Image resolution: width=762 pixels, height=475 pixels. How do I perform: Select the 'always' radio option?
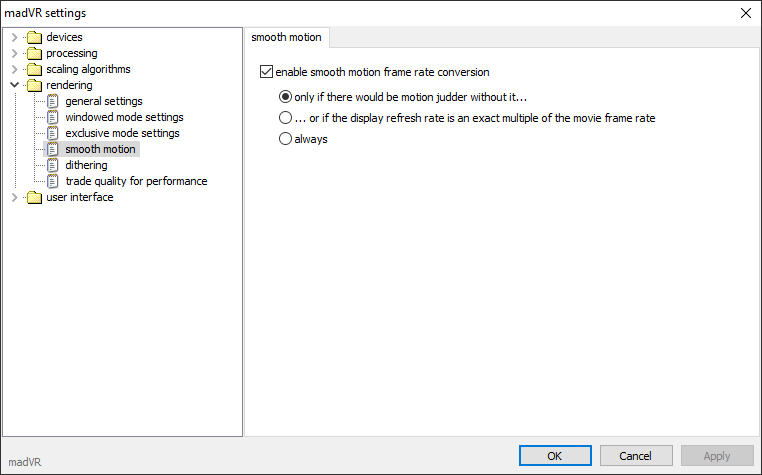[x=285, y=139]
